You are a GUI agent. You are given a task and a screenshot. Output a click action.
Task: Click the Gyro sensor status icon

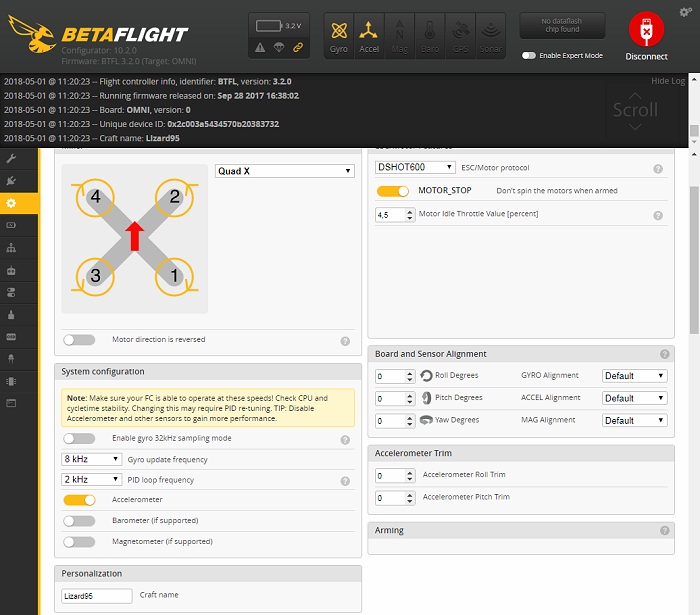point(339,36)
